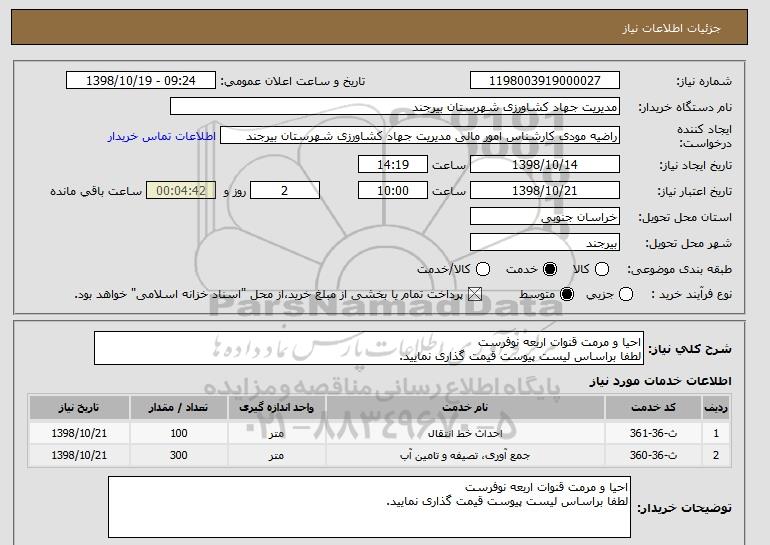Select the احداث خط انتقال service row
The height and width of the screenshot is (545, 770).
coord(379,433)
